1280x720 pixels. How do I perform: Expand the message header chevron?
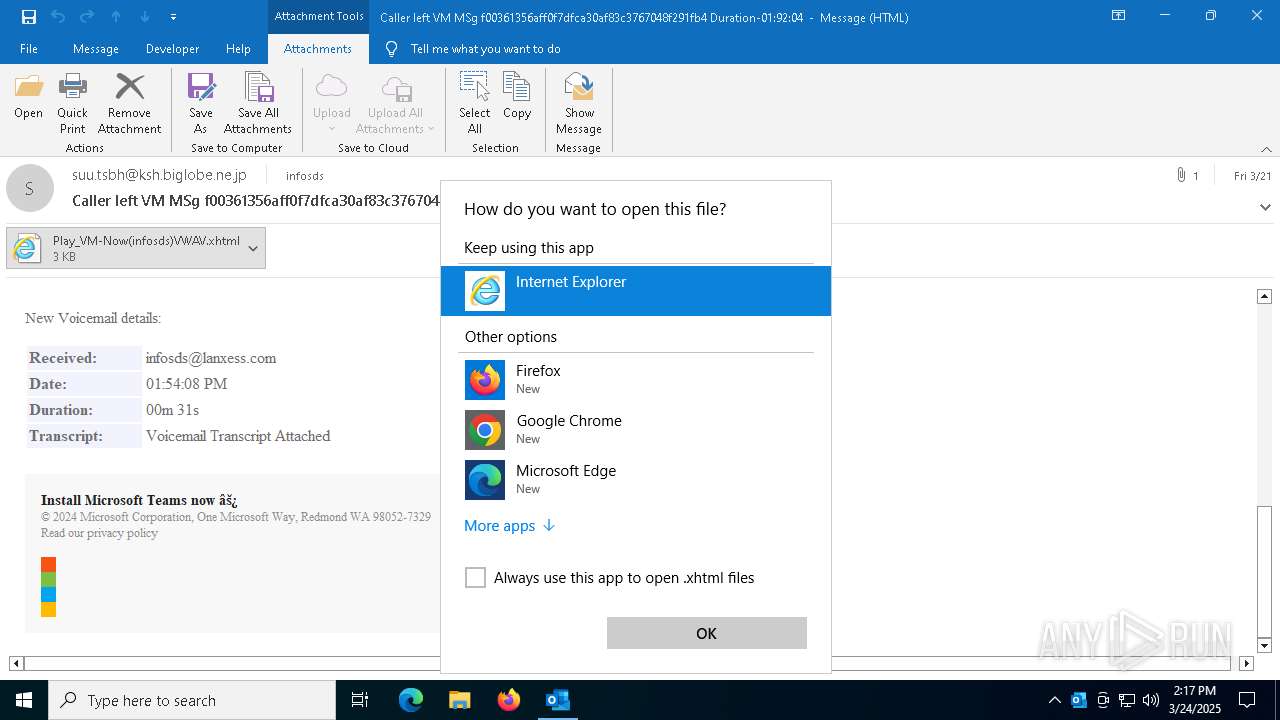click(1265, 208)
